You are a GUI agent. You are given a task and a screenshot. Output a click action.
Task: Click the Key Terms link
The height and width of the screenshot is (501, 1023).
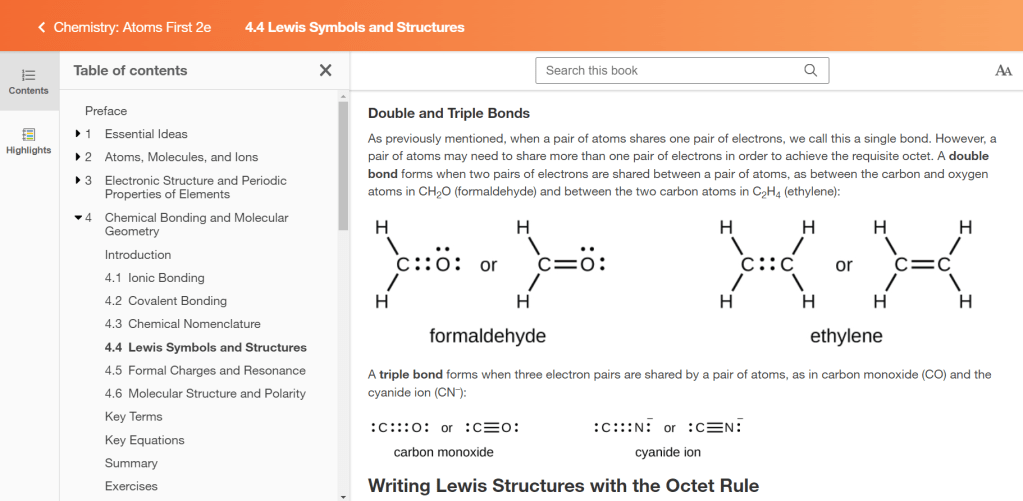(133, 416)
